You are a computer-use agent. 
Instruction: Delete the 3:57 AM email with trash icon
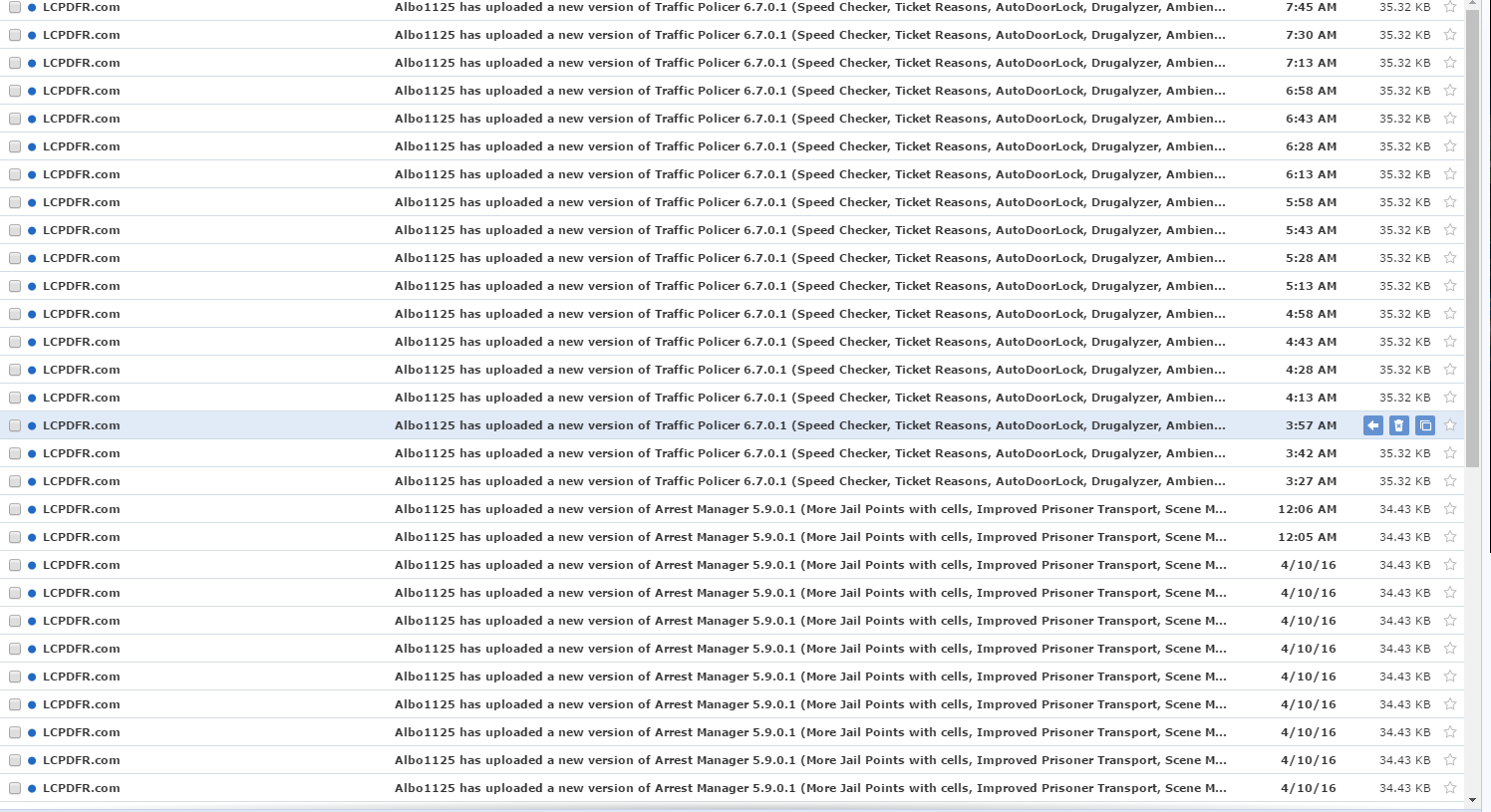pos(1398,425)
